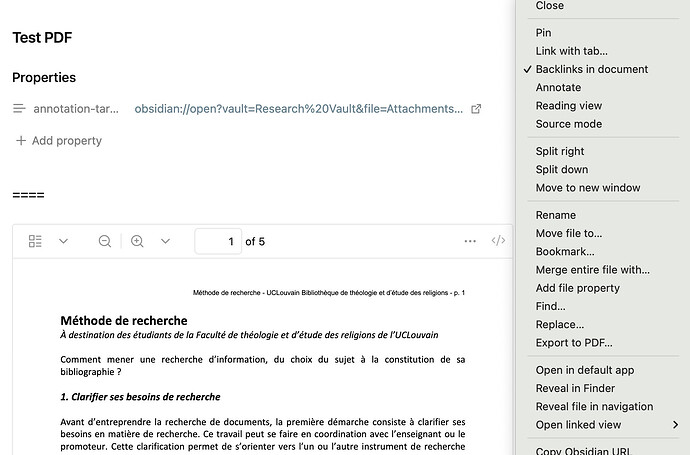The height and width of the screenshot is (455, 690).
Task: Open the PDF sidebar thumbnails icon
Action: [35, 241]
